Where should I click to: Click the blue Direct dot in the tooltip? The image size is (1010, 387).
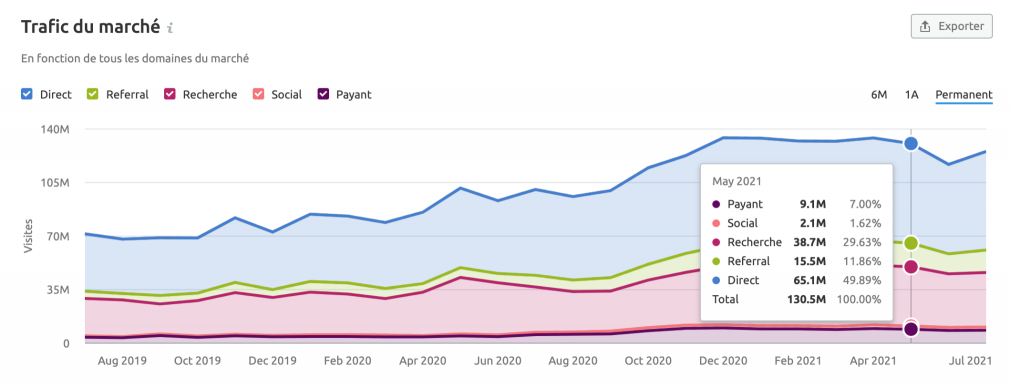716,281
